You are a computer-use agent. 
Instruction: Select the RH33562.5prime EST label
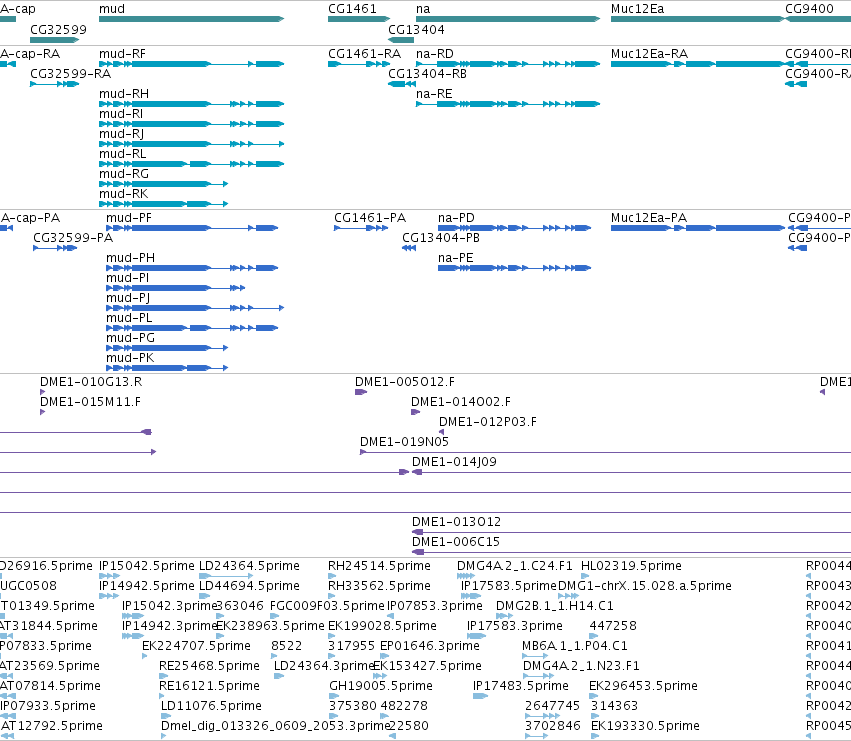pos(379,586)
